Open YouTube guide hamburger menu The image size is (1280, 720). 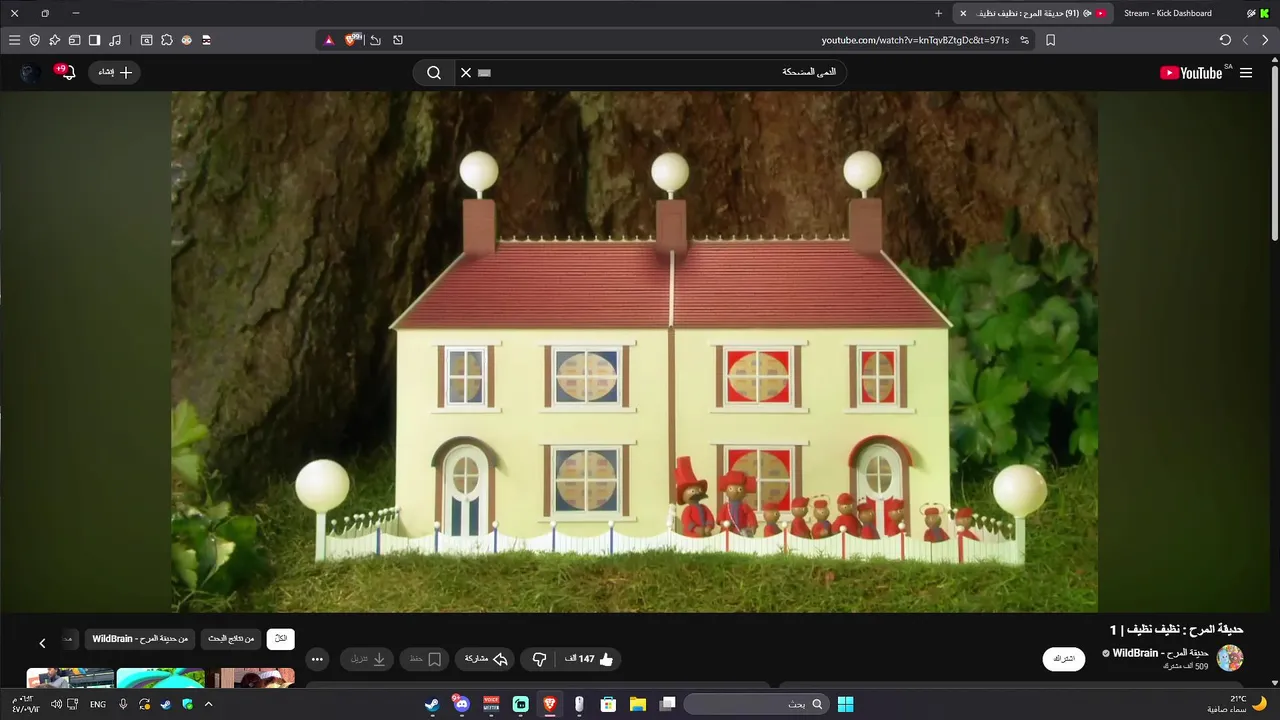click(x=1246, y=73)
